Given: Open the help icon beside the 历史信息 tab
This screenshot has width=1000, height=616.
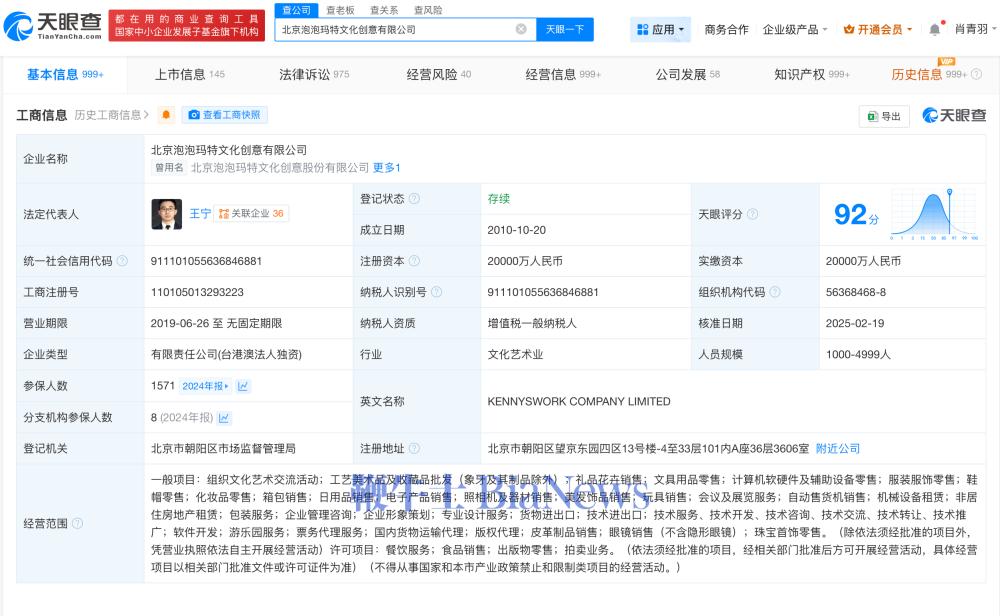Looking at the screenshot, I should [x=976, y=75].
